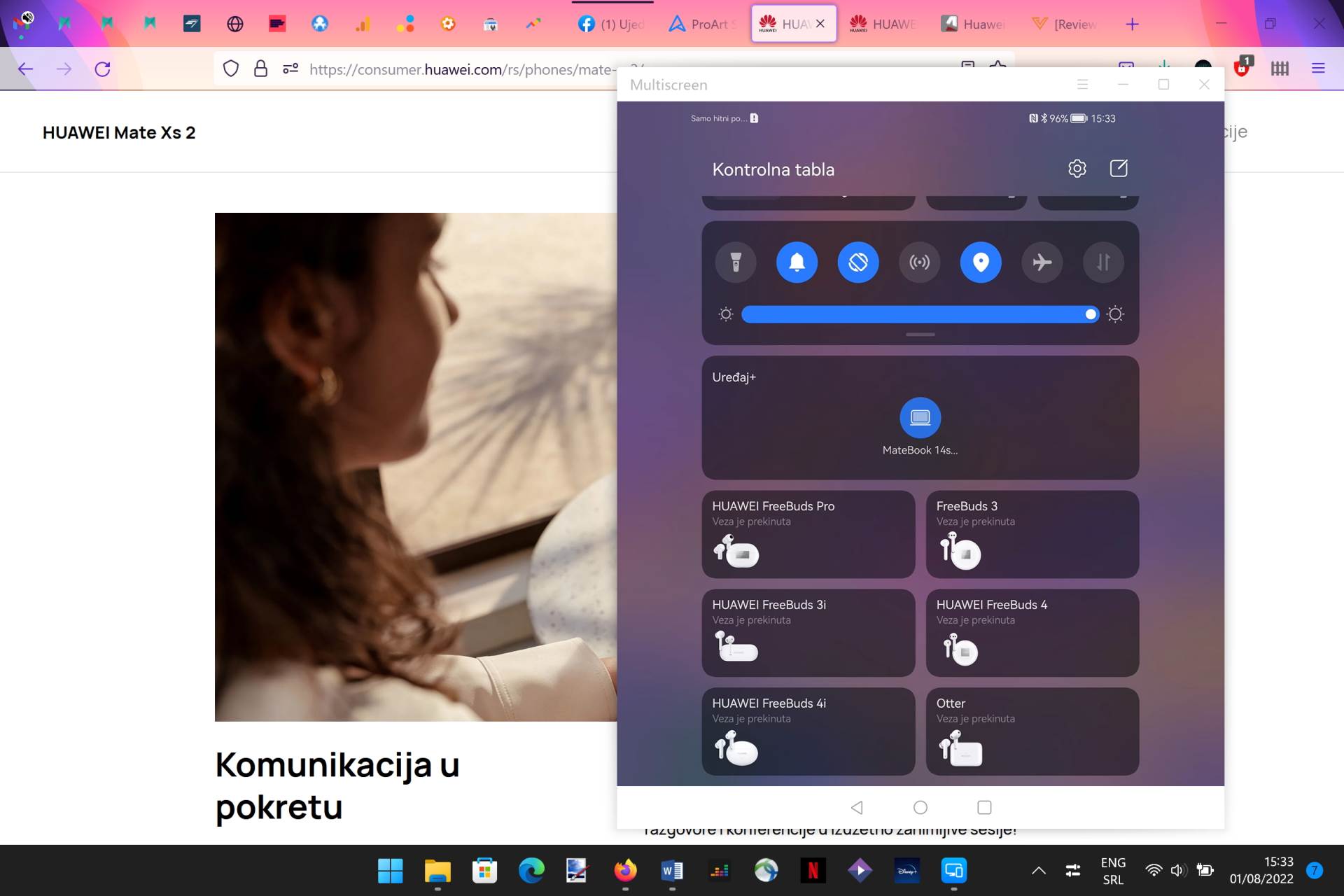Click the brightness slider track
1344x896 pixels.
tap(910, 314)
